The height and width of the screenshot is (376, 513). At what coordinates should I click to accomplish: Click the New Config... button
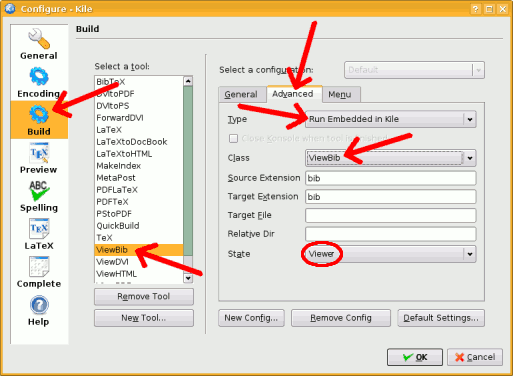[x=251, y=318]
